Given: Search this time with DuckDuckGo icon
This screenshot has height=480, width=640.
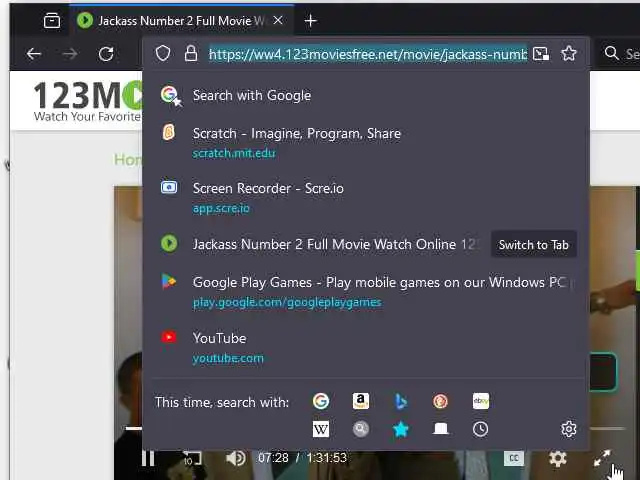Looking at the screenshot, I should [440, 401].
